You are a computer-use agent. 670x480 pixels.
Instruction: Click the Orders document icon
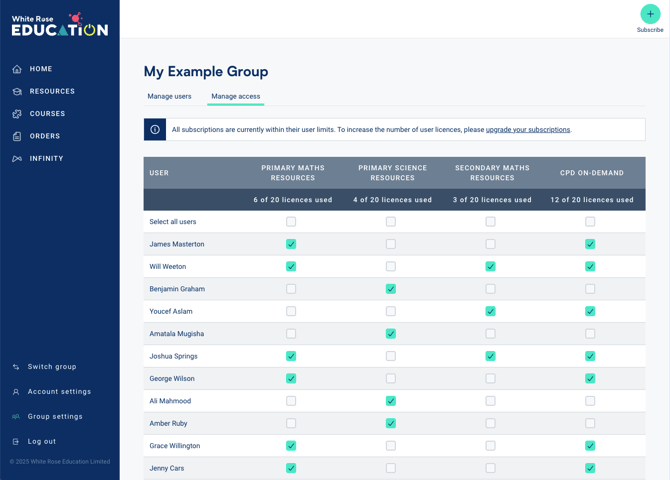tap(17, 136)
